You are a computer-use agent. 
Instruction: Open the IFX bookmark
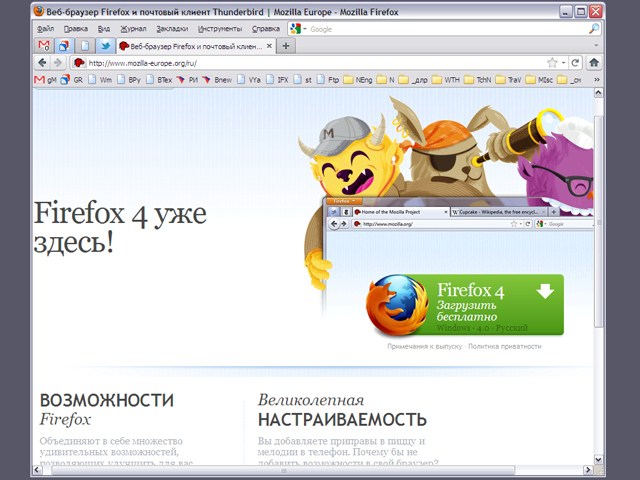tap(278, 80)
